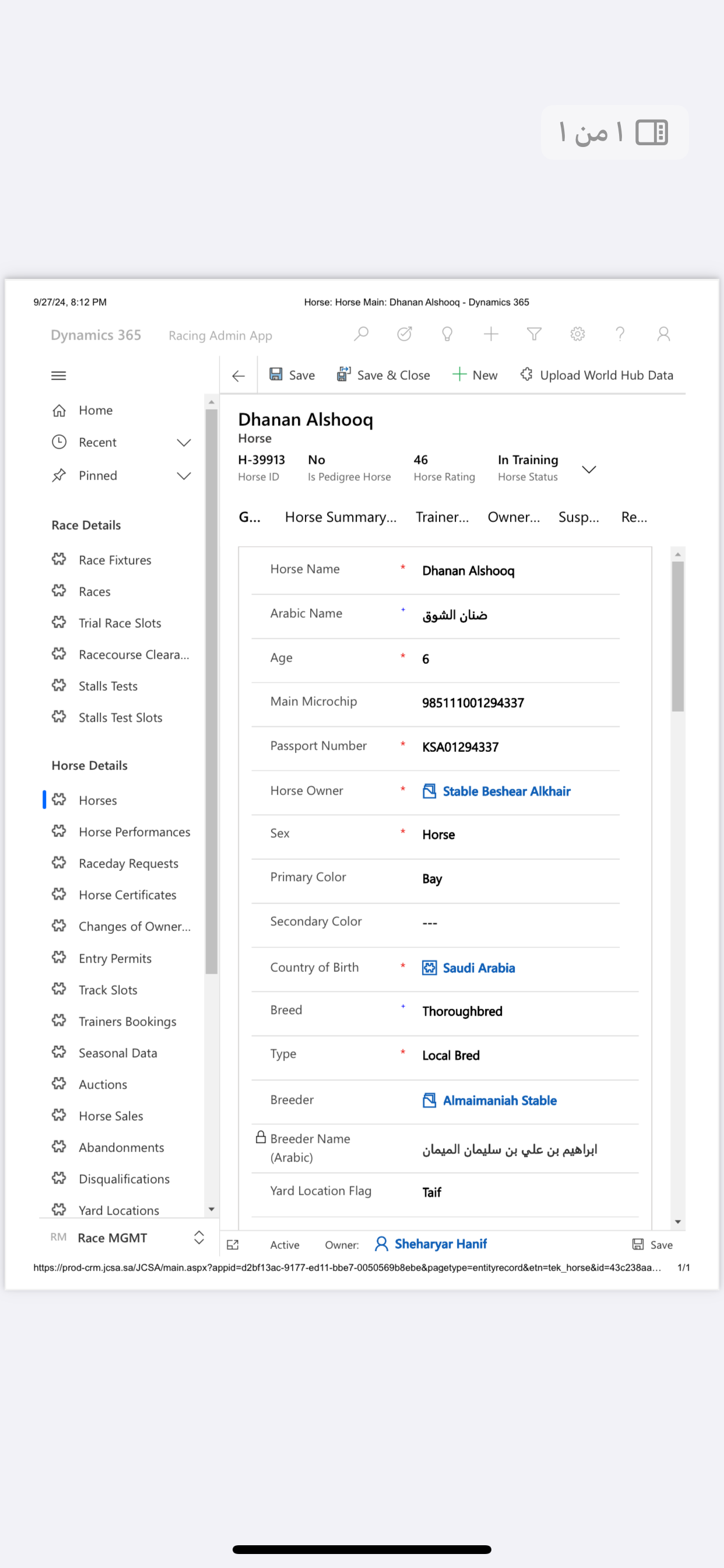The image size is (724, 1568).
Task: Click the back arrow in command bar
Action: click(x=238, y=376)
